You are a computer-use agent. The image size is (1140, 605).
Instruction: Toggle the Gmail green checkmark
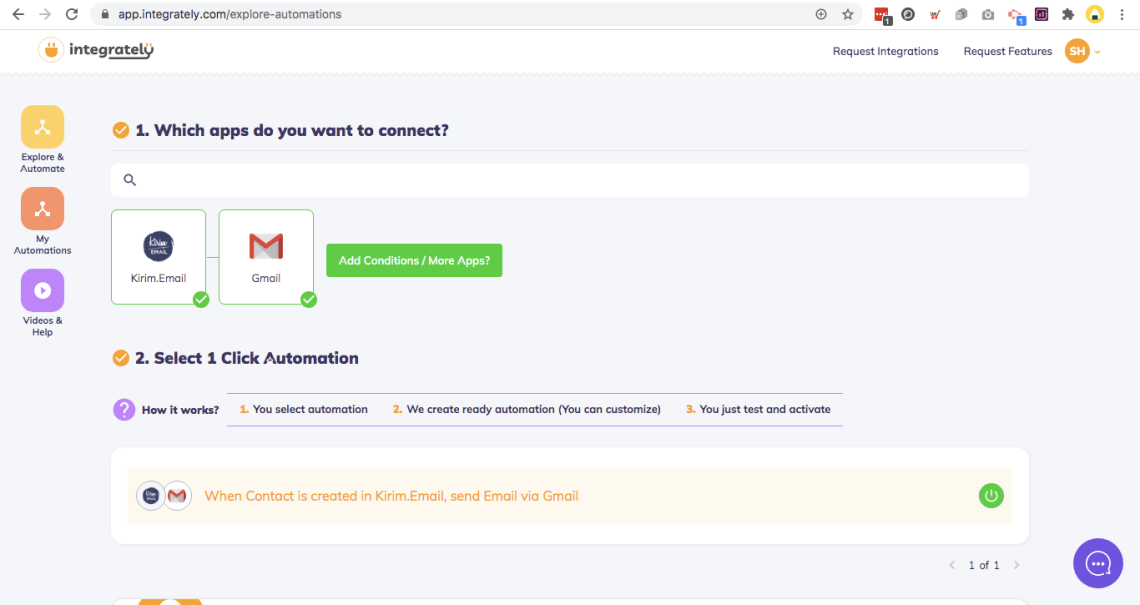[x=309, y=300]
